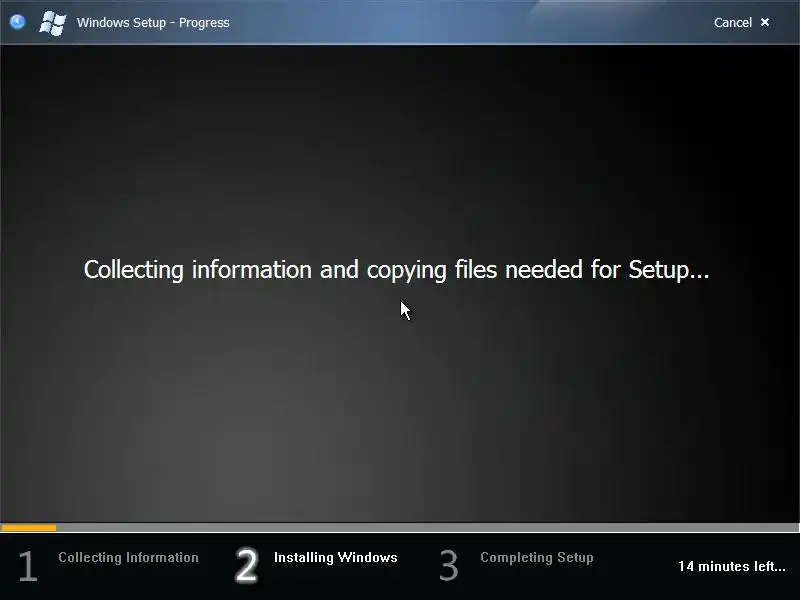The image size is (800, 600).
Task: Click the step number 3
Action: tap(449, 566)
